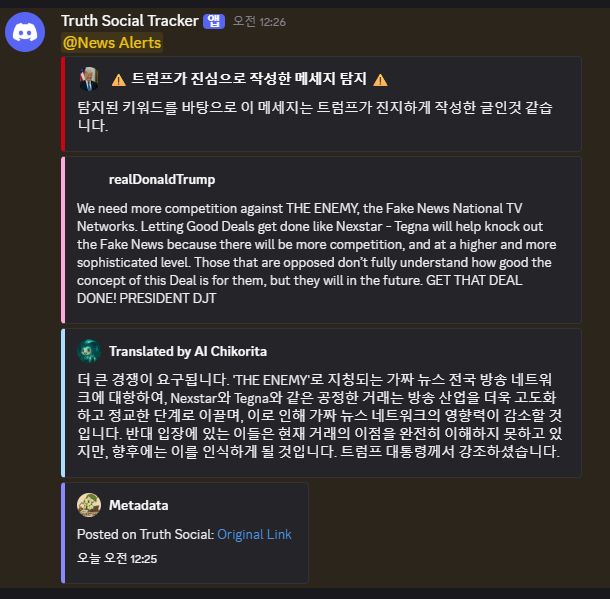Click the warning icon after the alert title

(380, 79)
